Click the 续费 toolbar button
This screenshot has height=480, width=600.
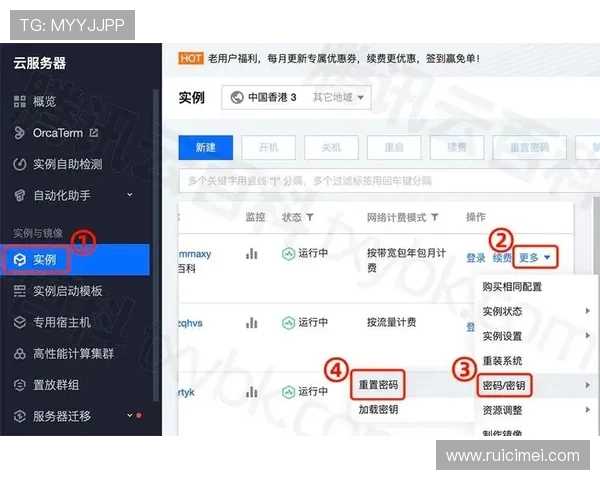(x=457, y=147)
